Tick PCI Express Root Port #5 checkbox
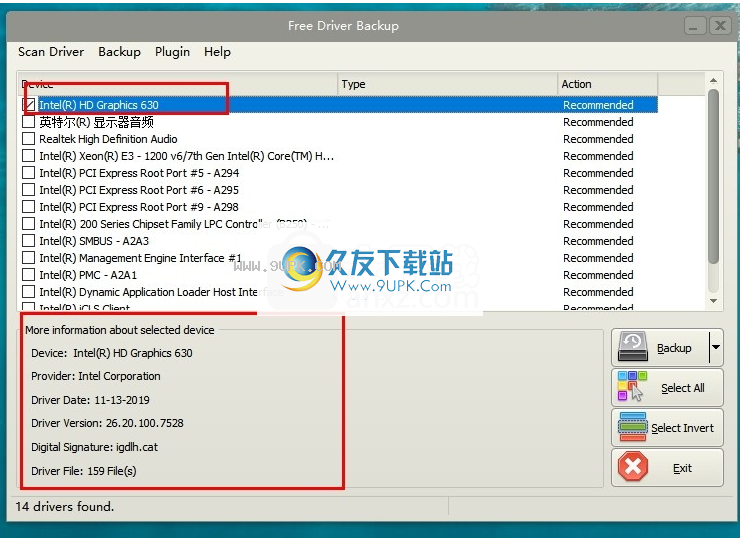 [x=29, y=173]
